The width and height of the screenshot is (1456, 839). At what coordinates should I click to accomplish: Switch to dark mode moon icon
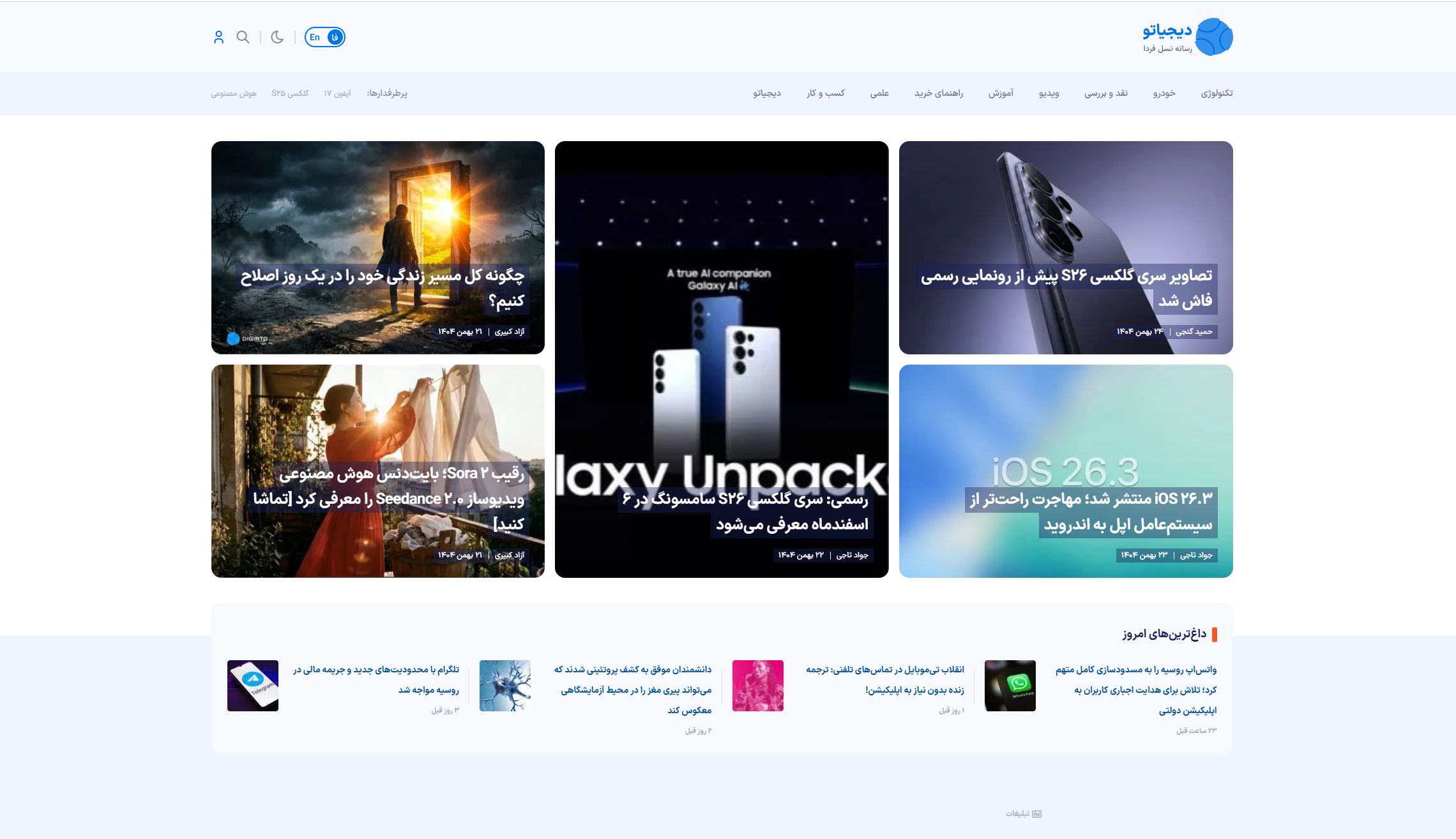coord(277,37)
